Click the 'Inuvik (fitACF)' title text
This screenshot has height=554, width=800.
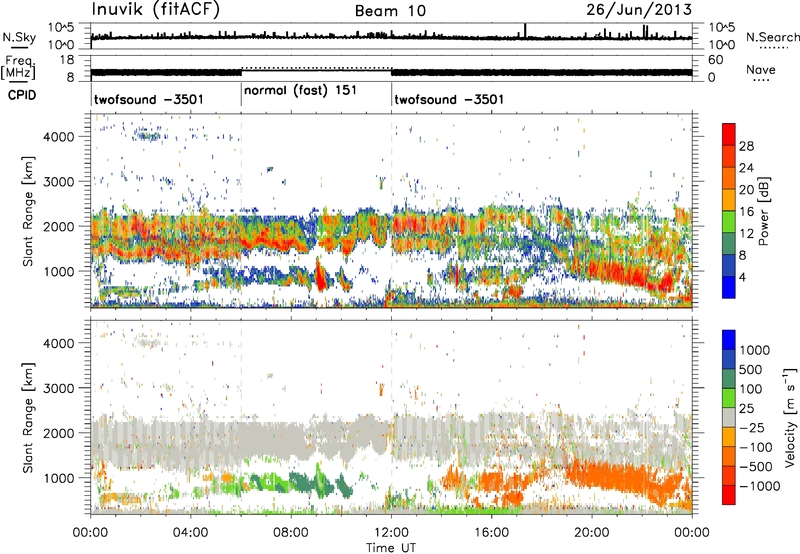(156, 10)
